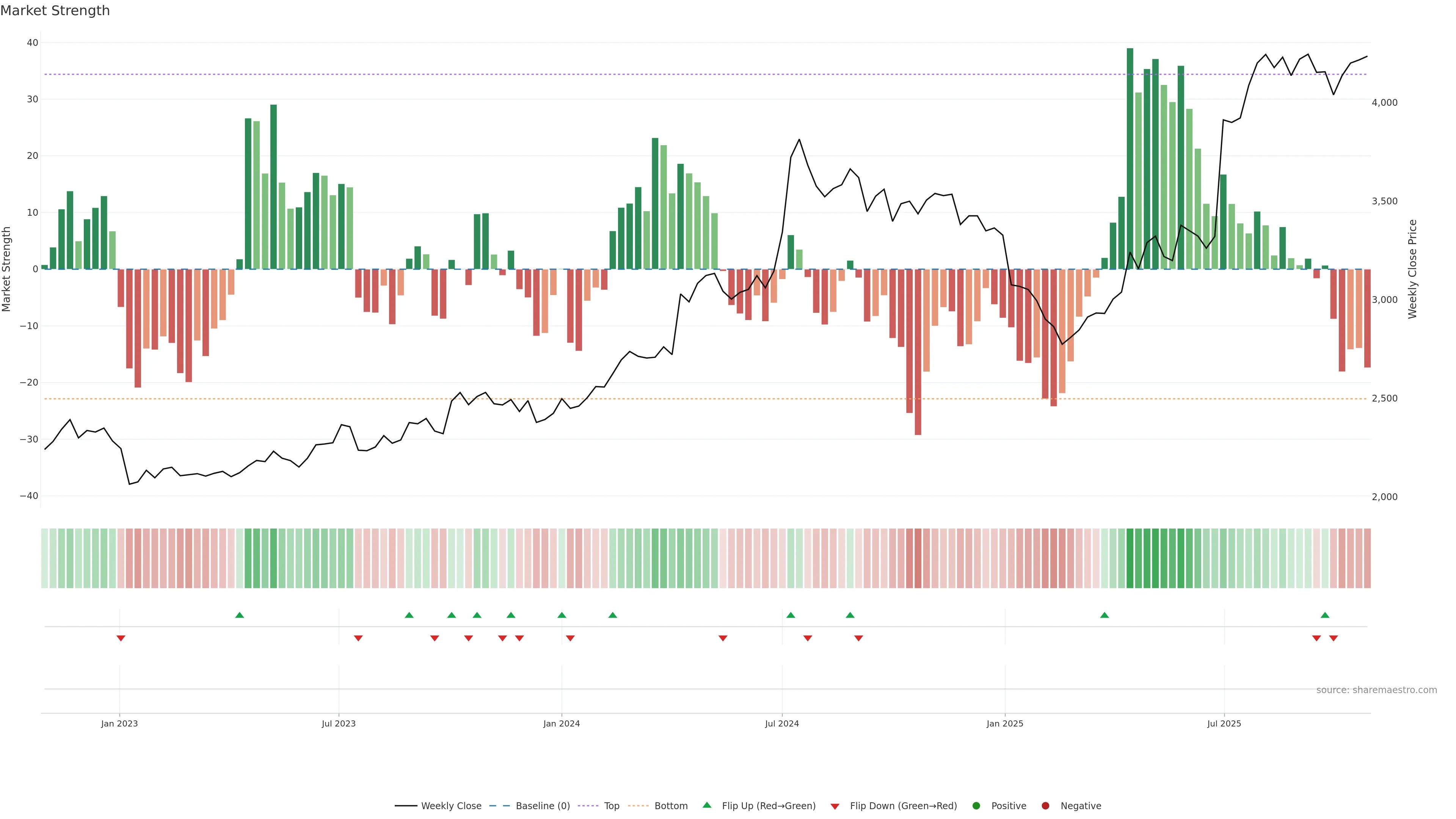Screen dimensions: 1456x819
Task: Click the green Flip Up triangle legend icon
Action: click(706, 805)
